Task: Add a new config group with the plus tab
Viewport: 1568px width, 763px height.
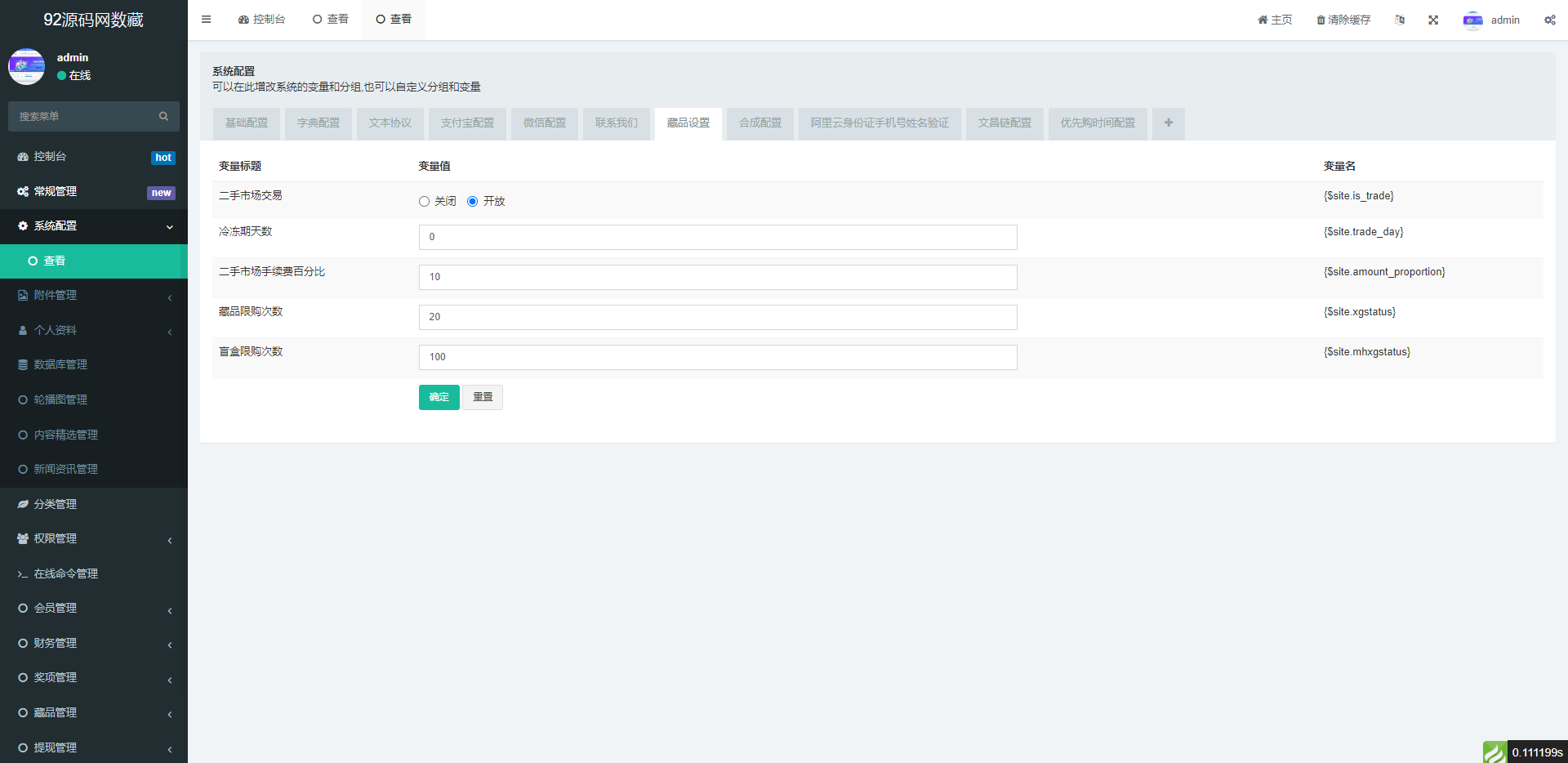Action: click(1169, 123)
